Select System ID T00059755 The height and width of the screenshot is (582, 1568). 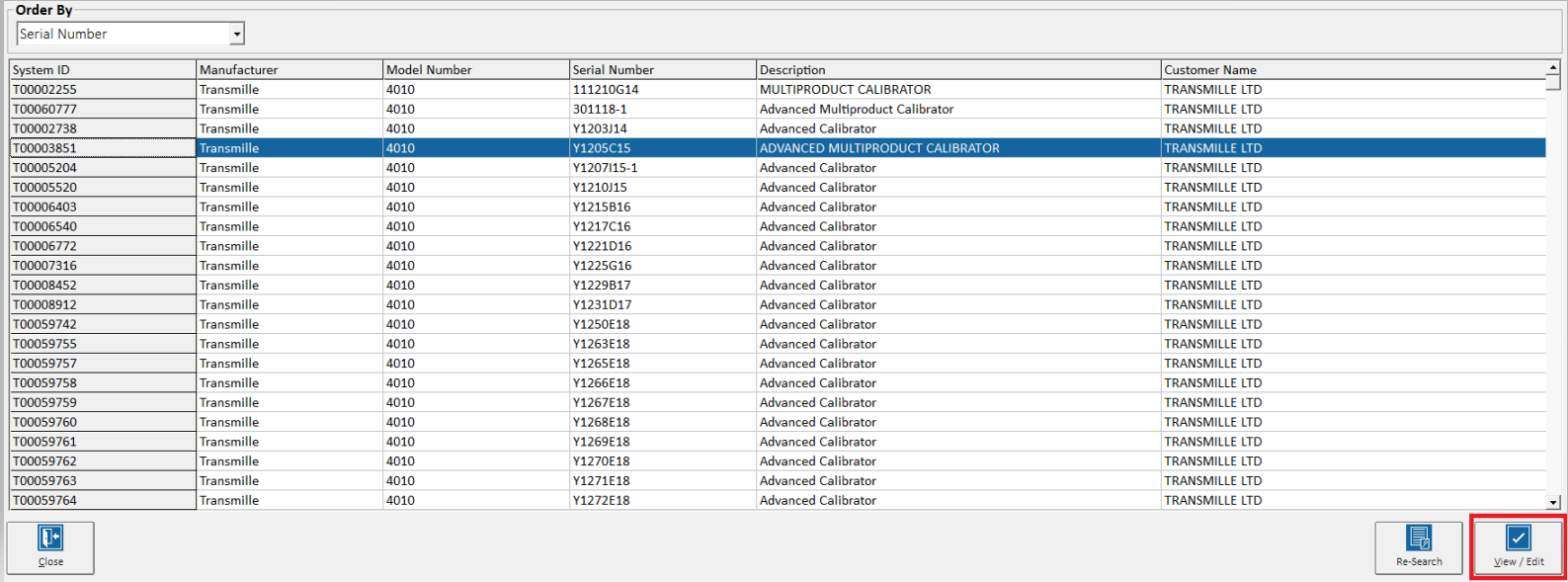103,344
